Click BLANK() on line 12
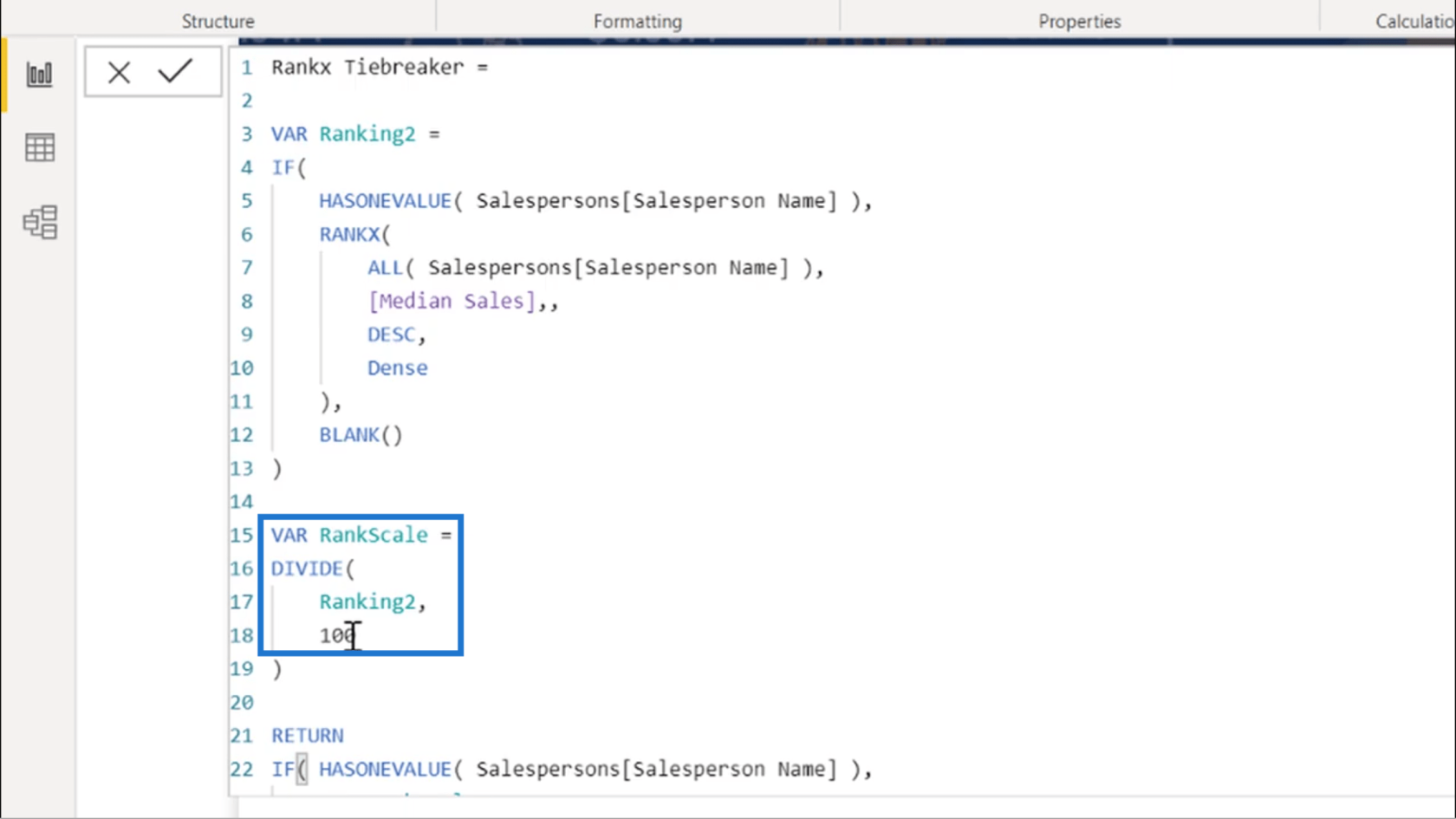 361,435
